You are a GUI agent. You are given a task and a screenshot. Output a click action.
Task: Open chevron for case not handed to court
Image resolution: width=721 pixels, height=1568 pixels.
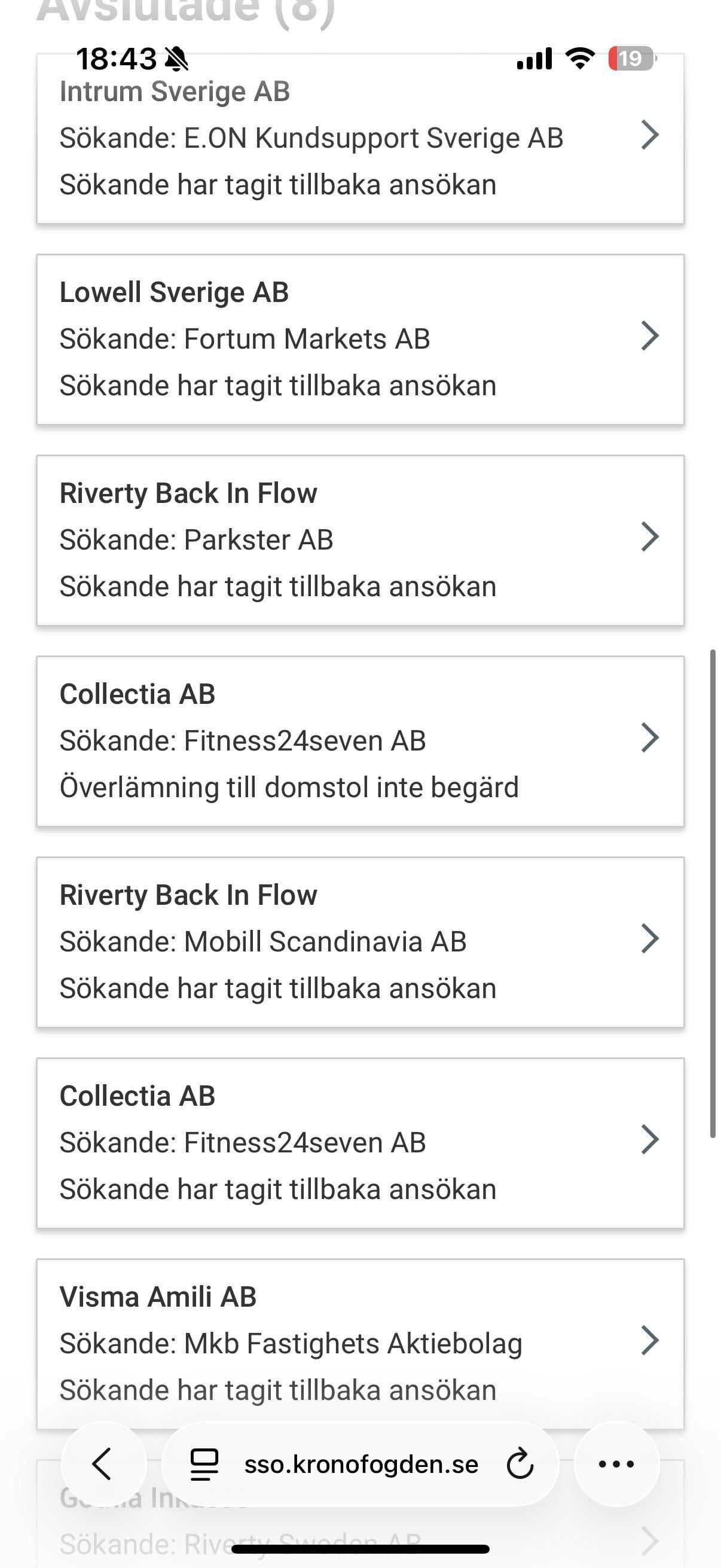pos(650,738)
